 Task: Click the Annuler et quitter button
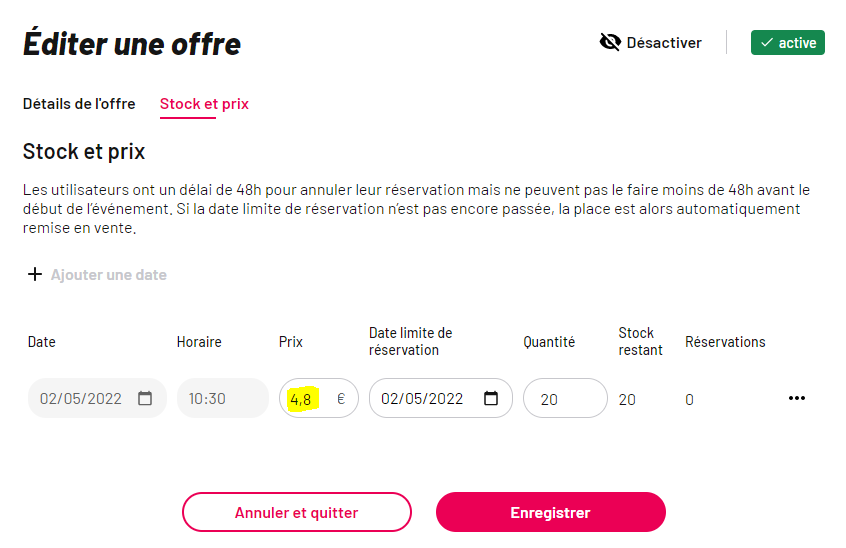(297, 512)
